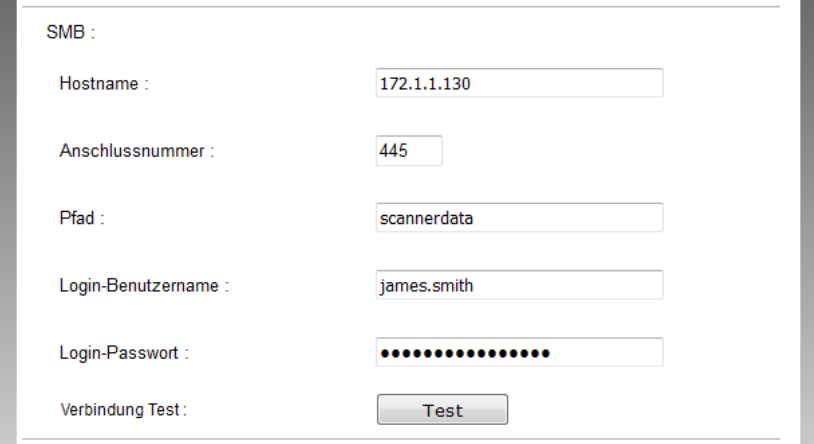Screen dimensions: 814x444
Task: Click the SMB section heading
Action: (70, 32)
